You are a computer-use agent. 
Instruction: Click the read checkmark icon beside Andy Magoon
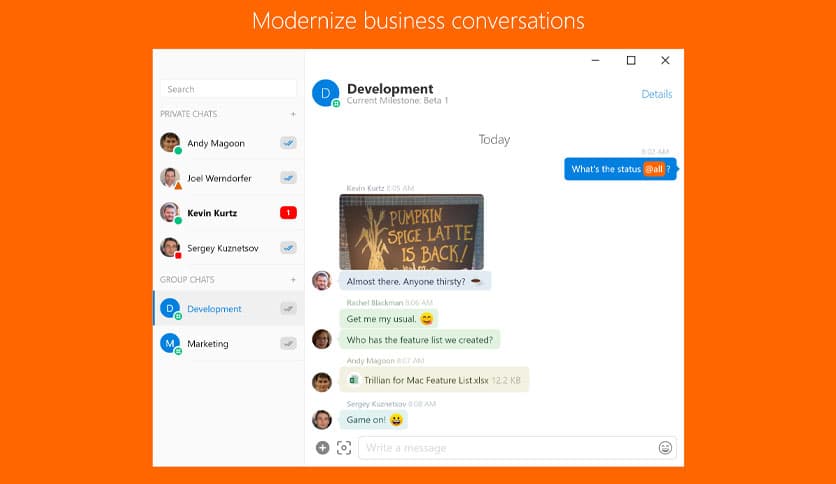point(288,143)
